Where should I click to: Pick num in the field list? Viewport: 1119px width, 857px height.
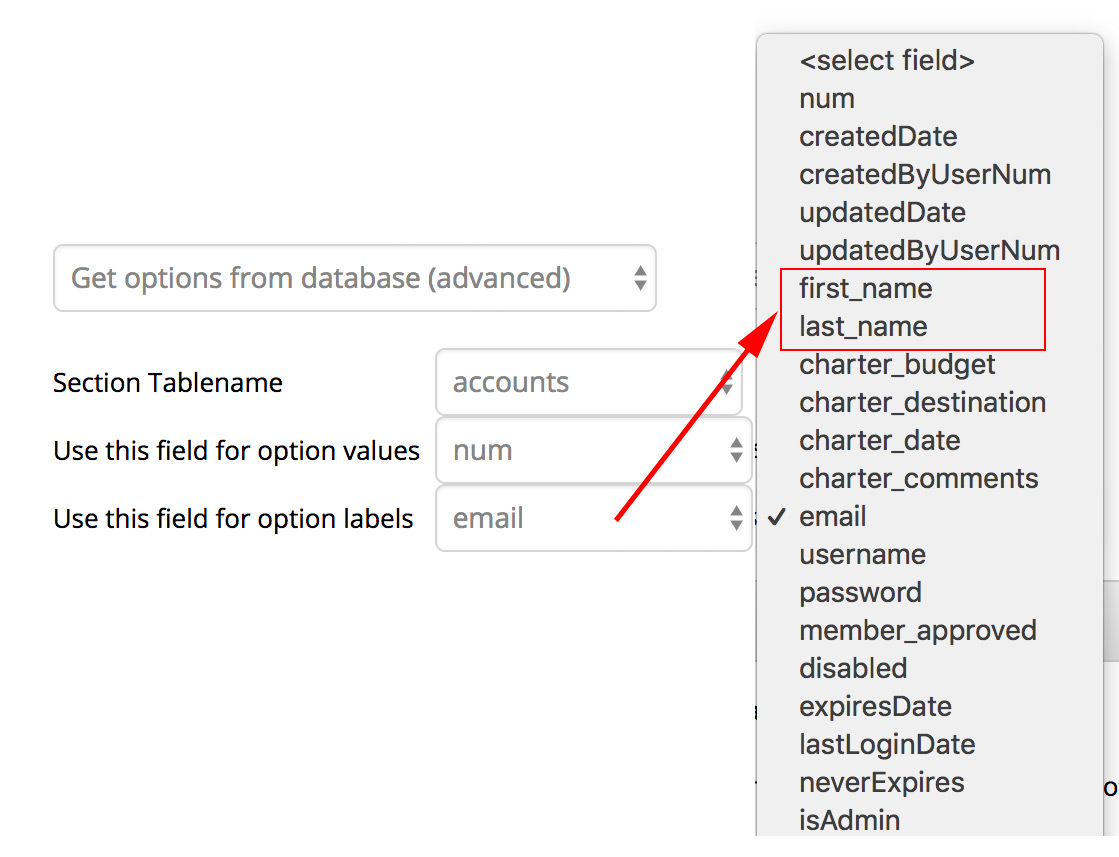pos(827,99)
